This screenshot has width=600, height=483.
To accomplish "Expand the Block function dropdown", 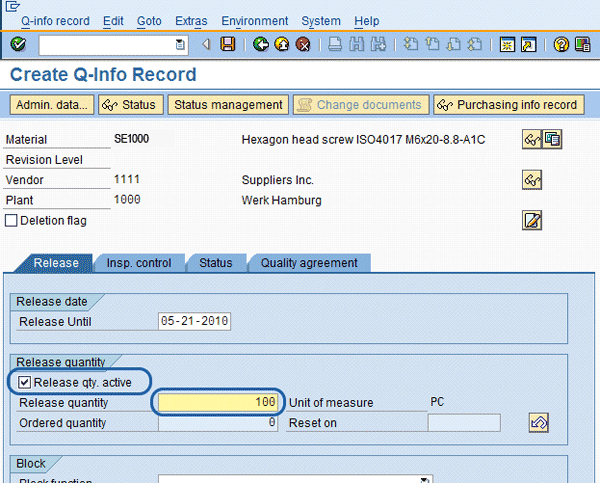I will point(425,480).
